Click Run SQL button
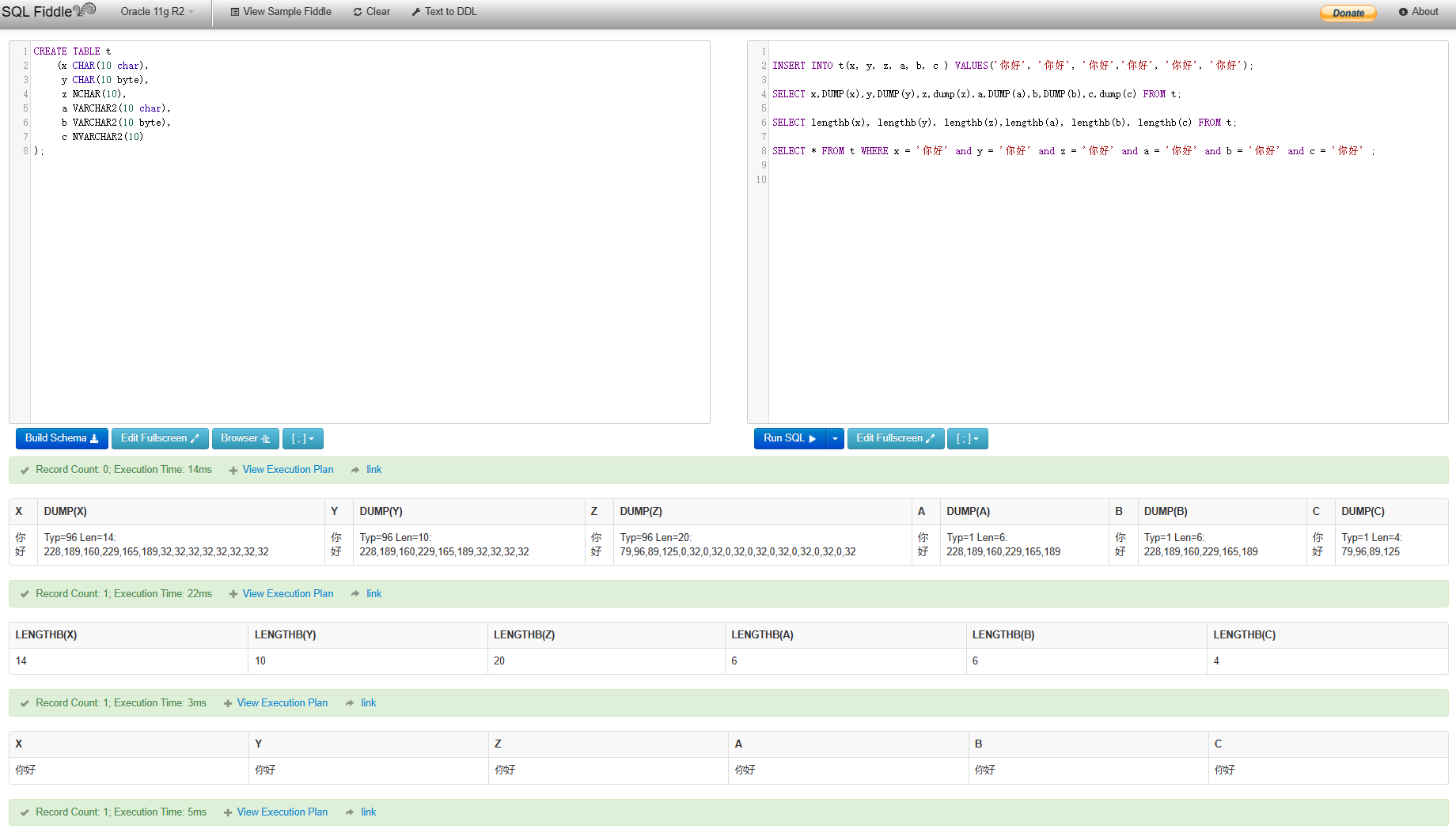The height and width of the screenshot is (829, 1456). (790, 438)
